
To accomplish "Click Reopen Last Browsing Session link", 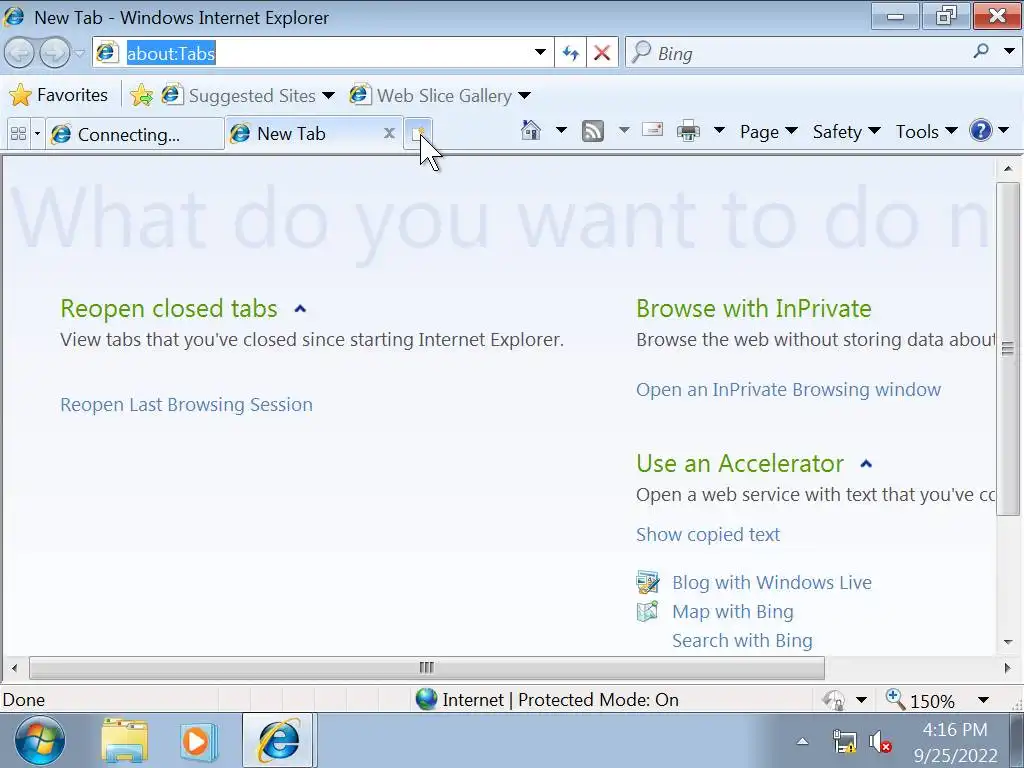I will point(186,404).
